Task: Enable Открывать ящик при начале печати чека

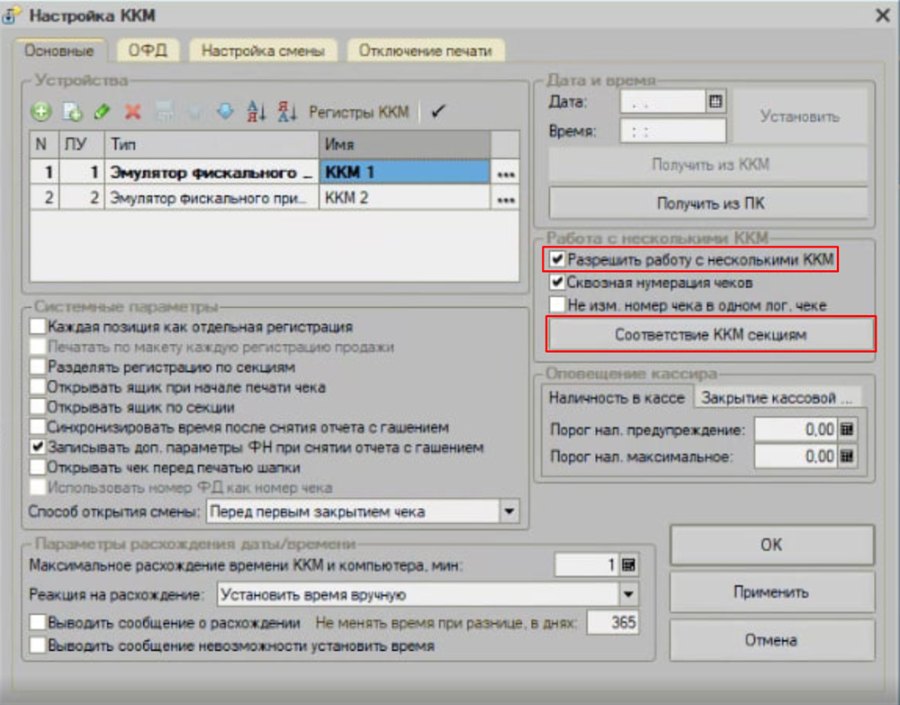Action: click(38, 386)
